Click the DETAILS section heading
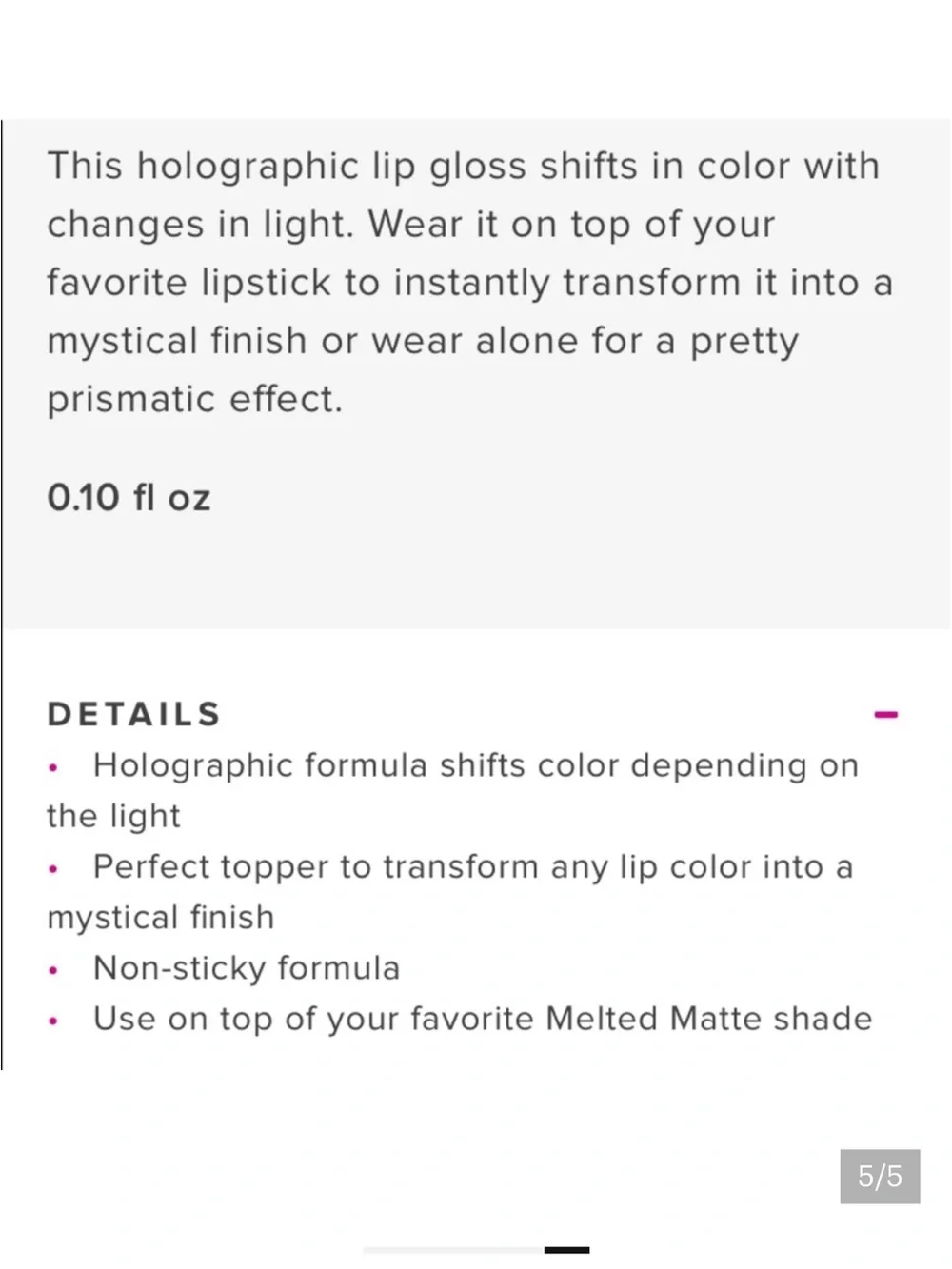Image resolution: width=952 pixels, height=1269 pixels. point(134,714)
